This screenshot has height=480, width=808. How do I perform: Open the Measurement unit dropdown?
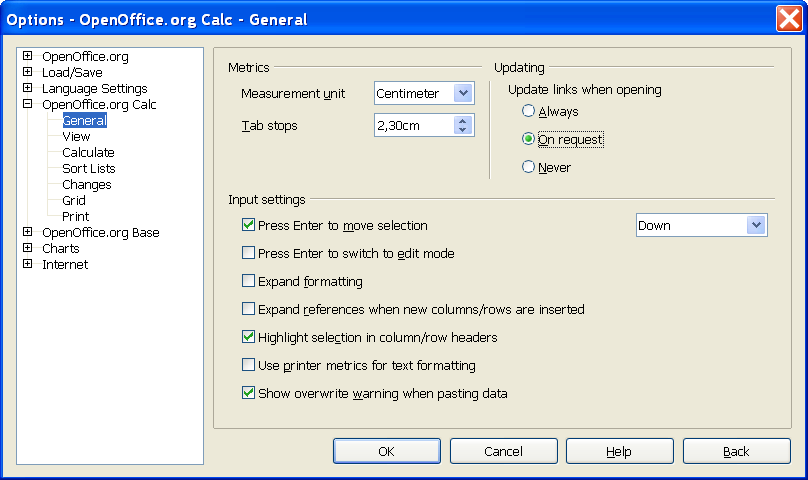click(x=463, y=93)
